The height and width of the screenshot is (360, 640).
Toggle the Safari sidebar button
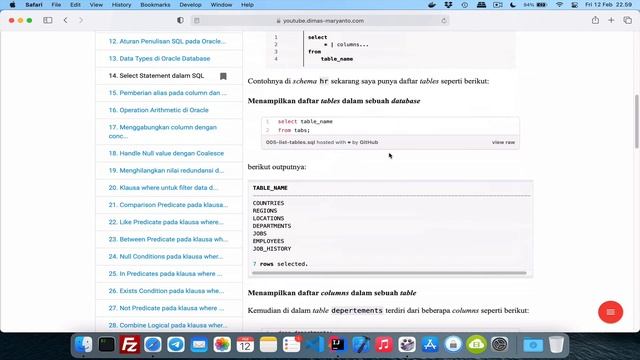(x=48, y=20)
